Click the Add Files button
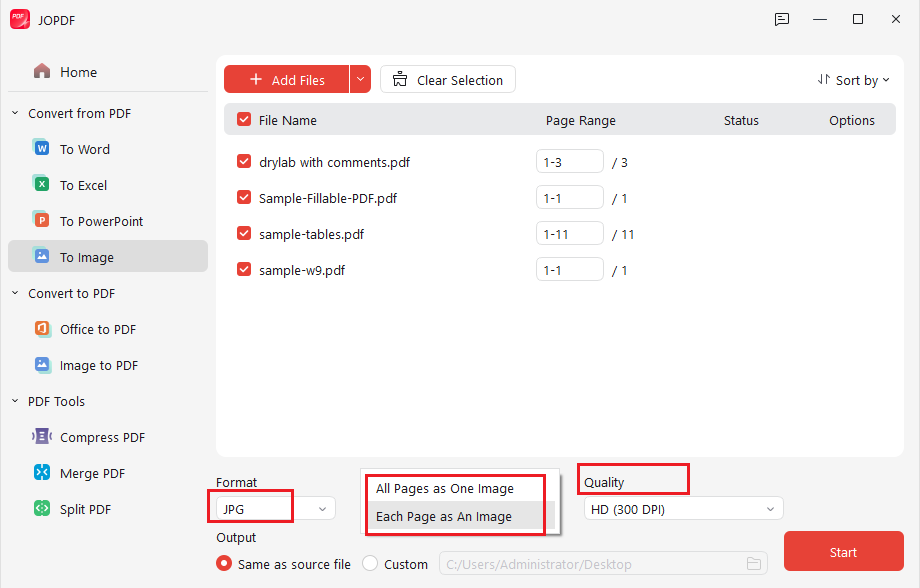The image size is (920, 588). (286, 79)
